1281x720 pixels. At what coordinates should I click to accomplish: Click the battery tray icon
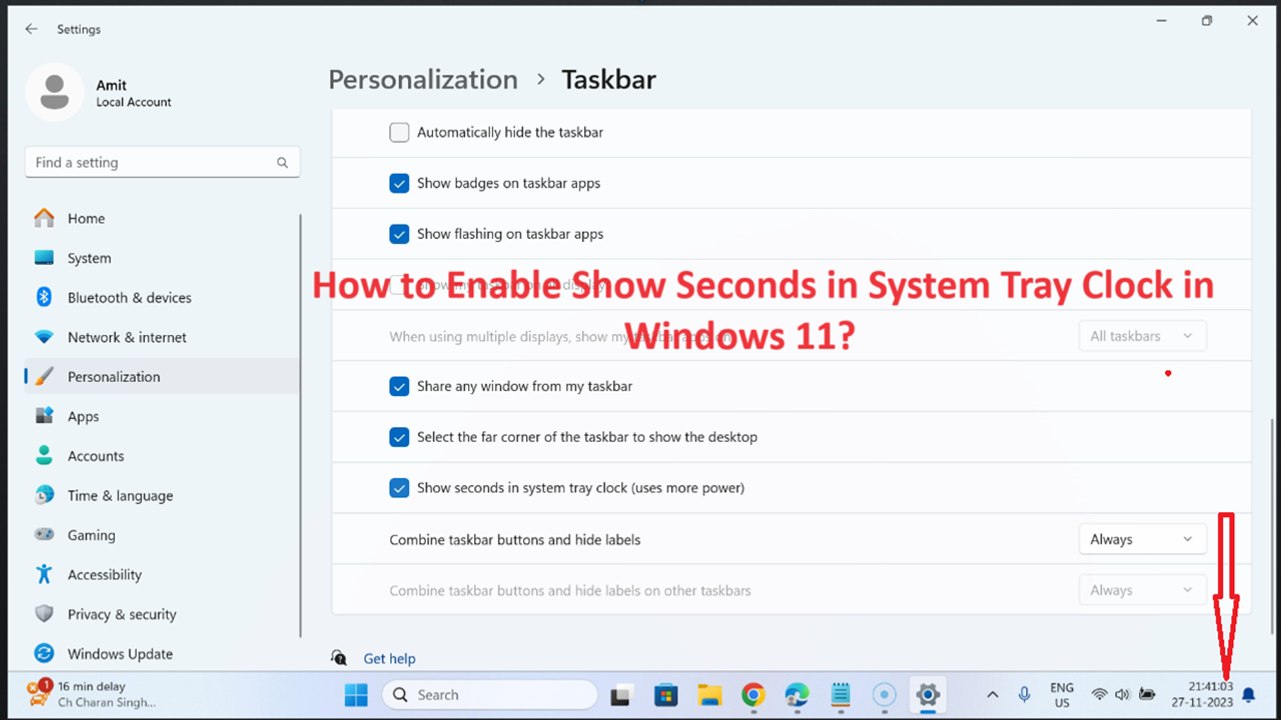point(1147,694)
